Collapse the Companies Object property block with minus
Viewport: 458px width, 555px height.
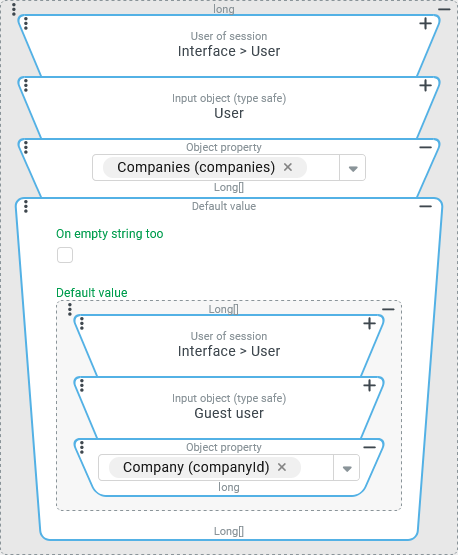click(425, 147)
